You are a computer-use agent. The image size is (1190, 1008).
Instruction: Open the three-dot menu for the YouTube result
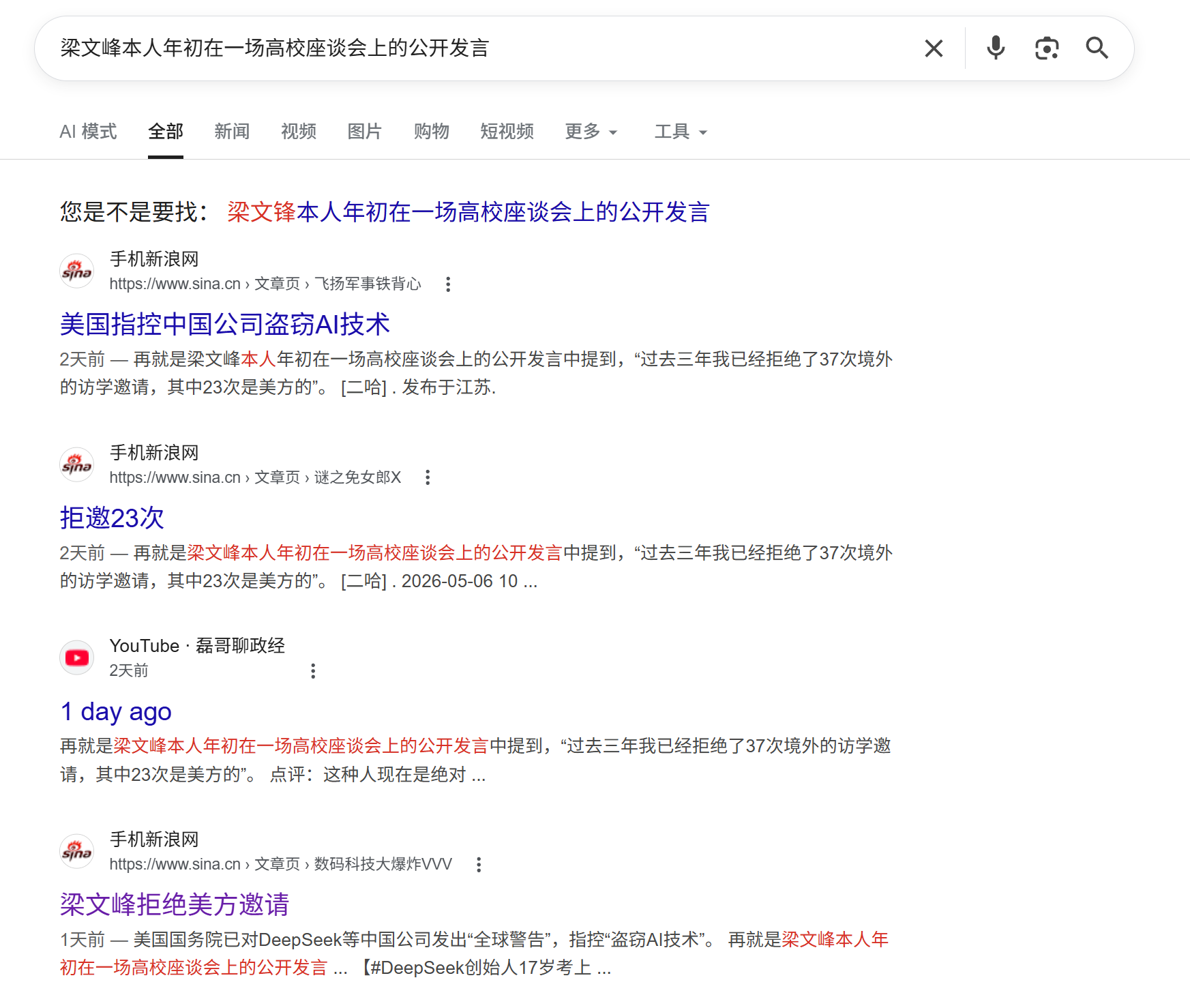pyautogui.click(x=313, y=671)
